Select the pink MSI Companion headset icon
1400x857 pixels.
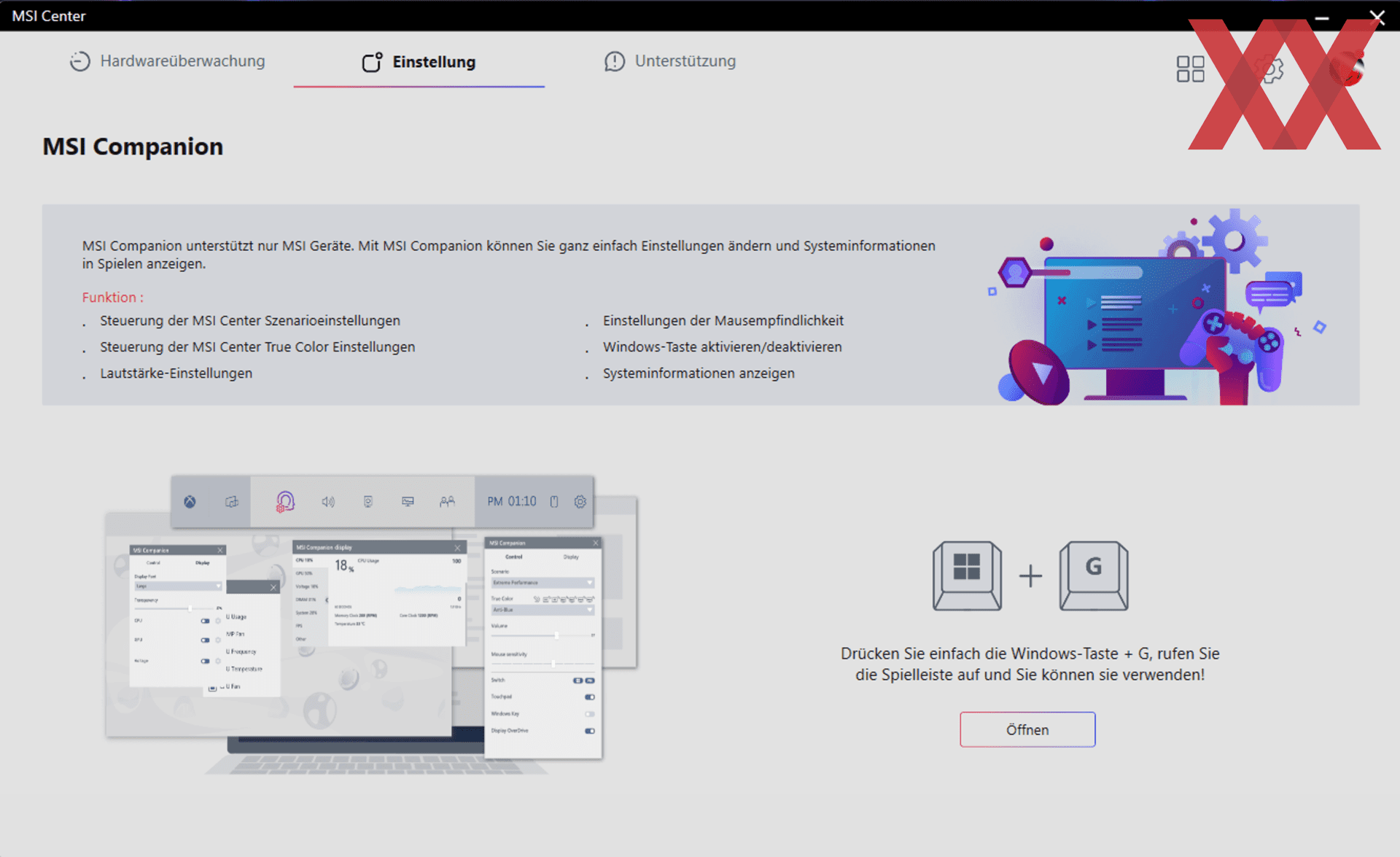pyautogui.click(x=285, y=502)
